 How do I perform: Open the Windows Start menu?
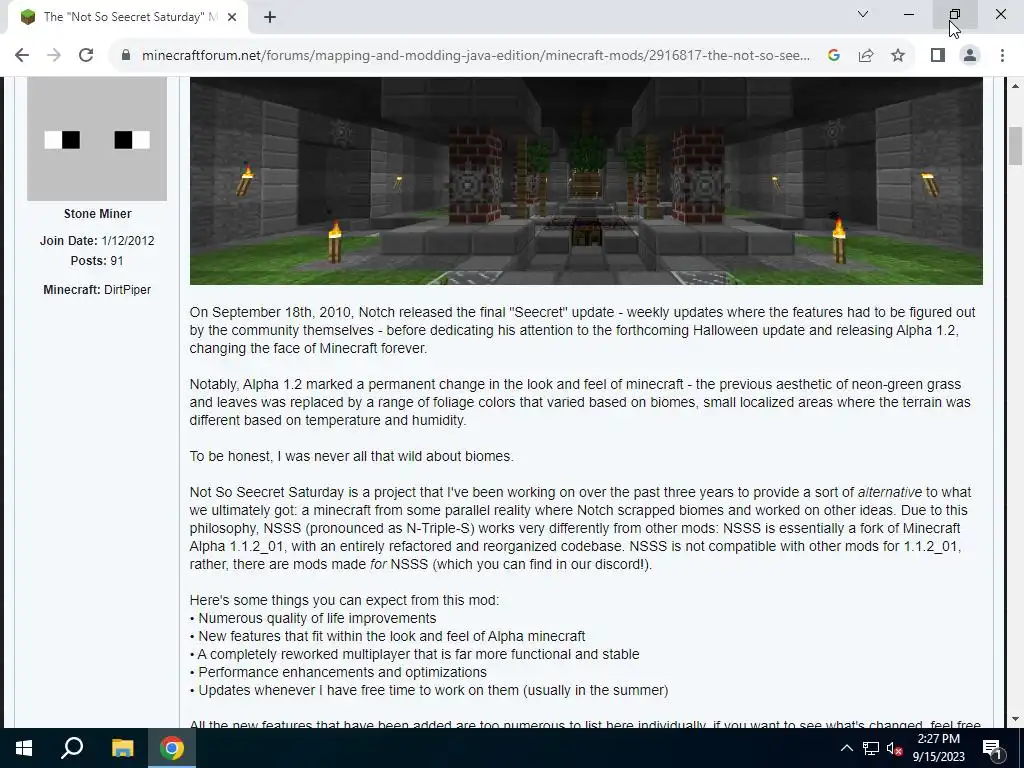24,748
